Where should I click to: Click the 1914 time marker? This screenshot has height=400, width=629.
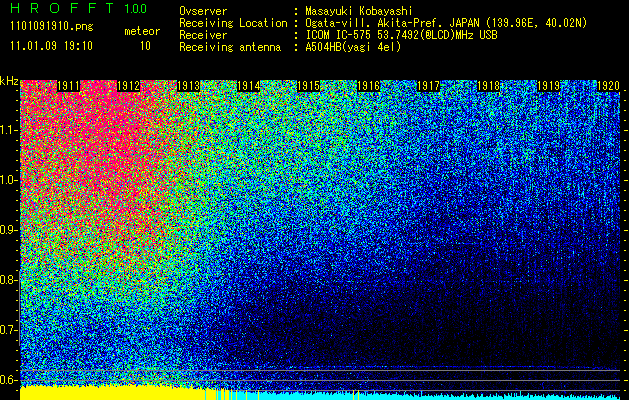coord(248,86)
